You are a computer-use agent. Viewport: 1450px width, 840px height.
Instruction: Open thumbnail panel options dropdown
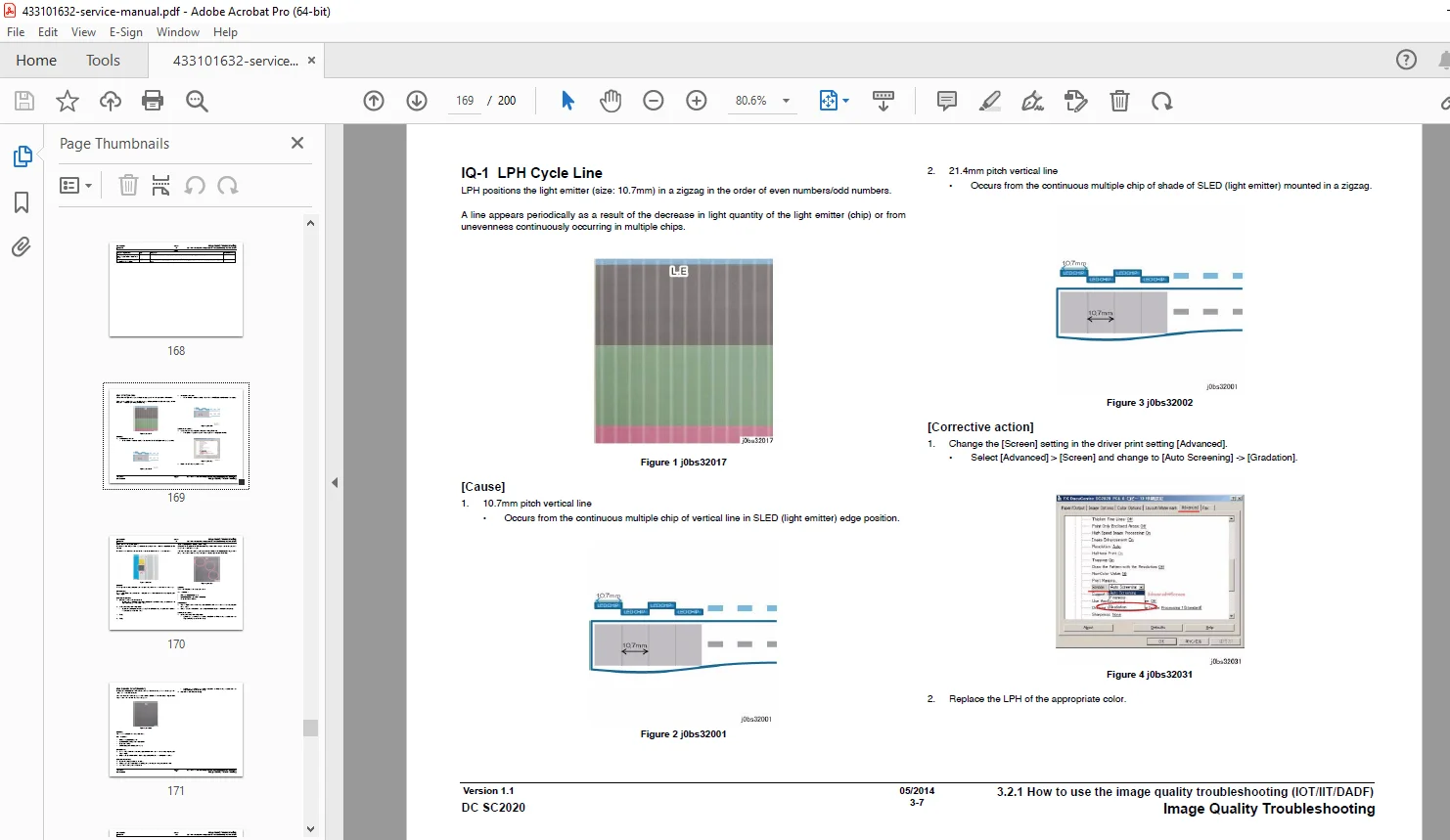(76, 185)
